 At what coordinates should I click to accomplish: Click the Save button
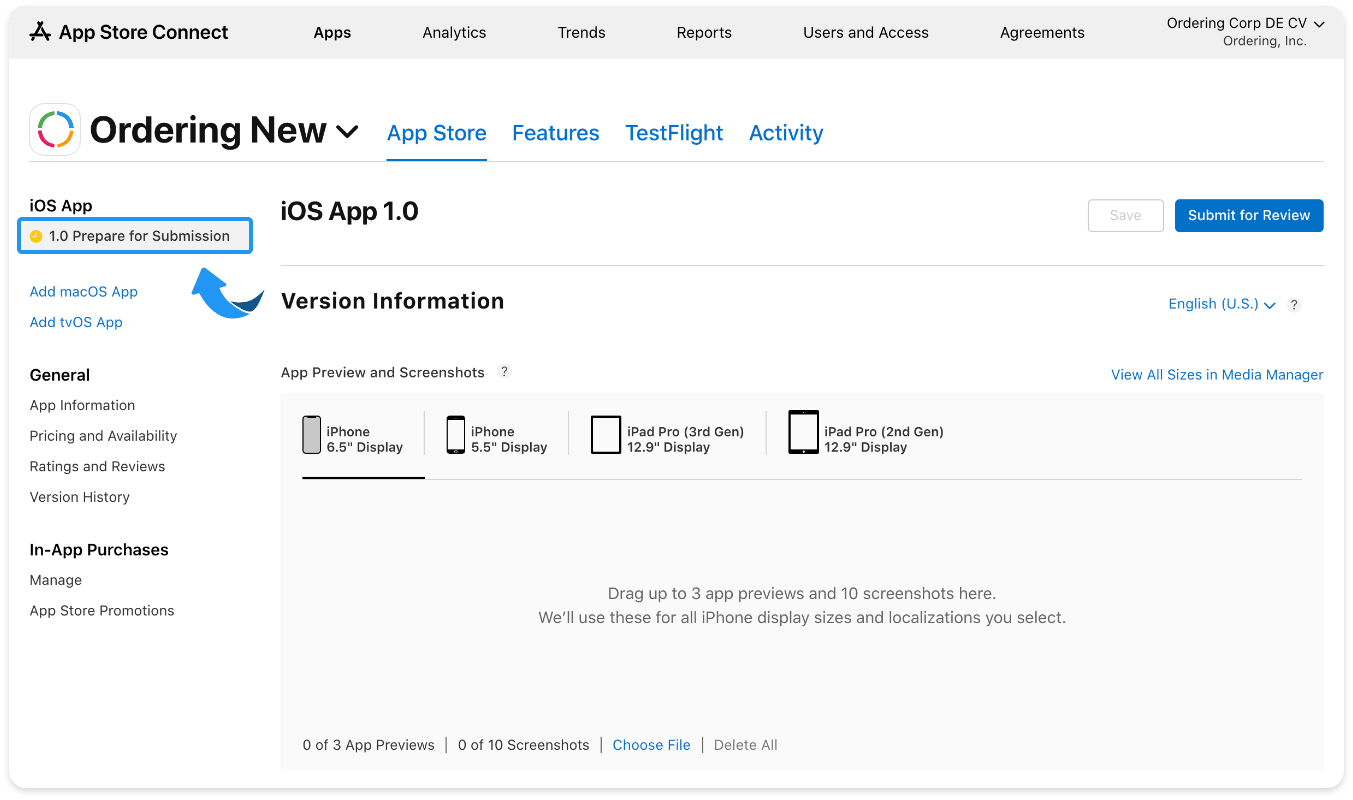(1126, 215)
